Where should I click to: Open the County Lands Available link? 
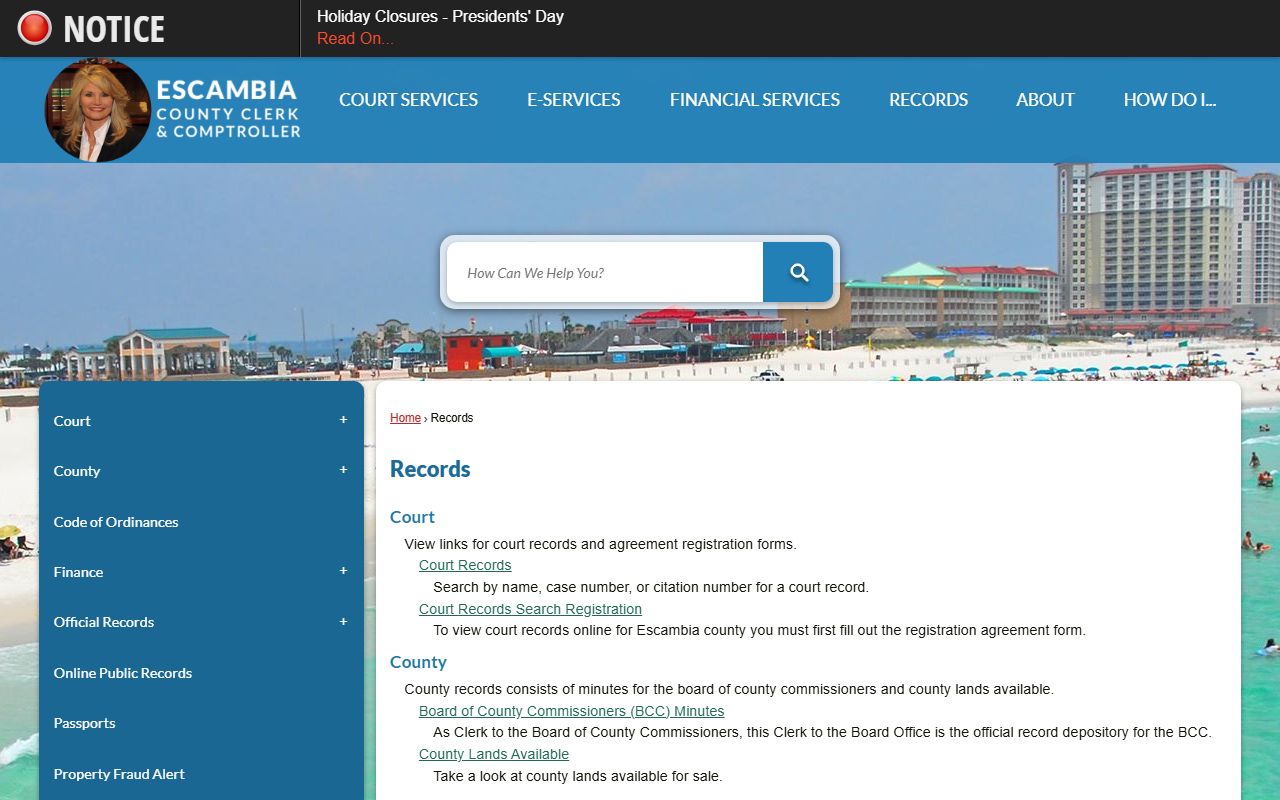click(494, 754)
